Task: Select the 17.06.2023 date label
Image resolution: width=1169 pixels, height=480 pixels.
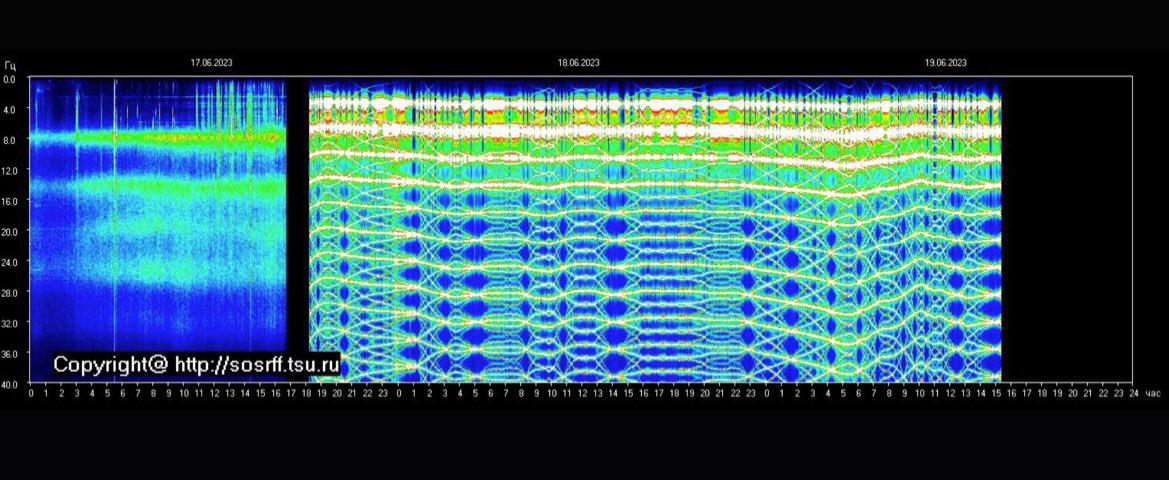Action: click(212, 63)
